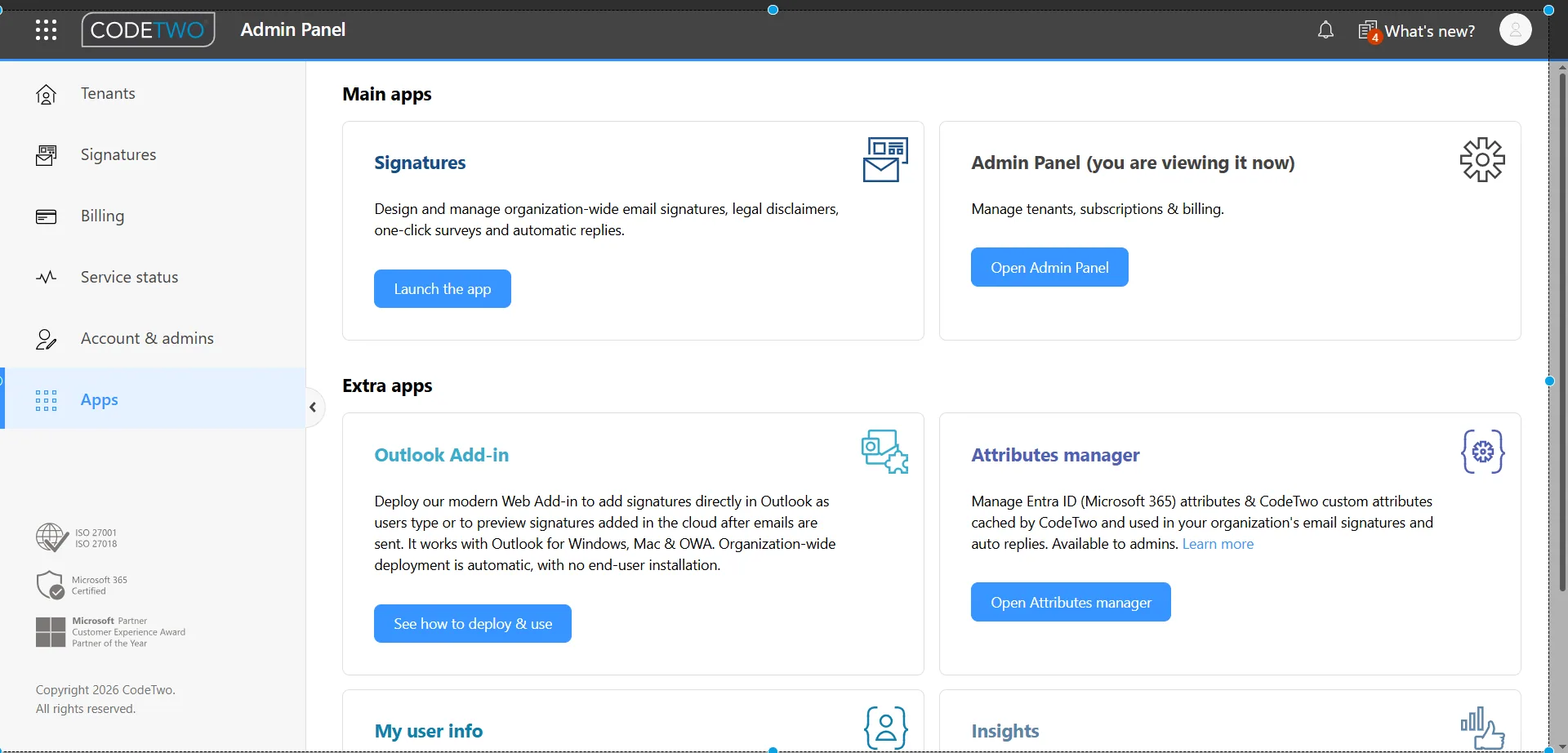Image resolution: width=1568 pixels, height=753 pixels.
Task: Click the CodeTwo logo
Action: click(x=149, y=30)
